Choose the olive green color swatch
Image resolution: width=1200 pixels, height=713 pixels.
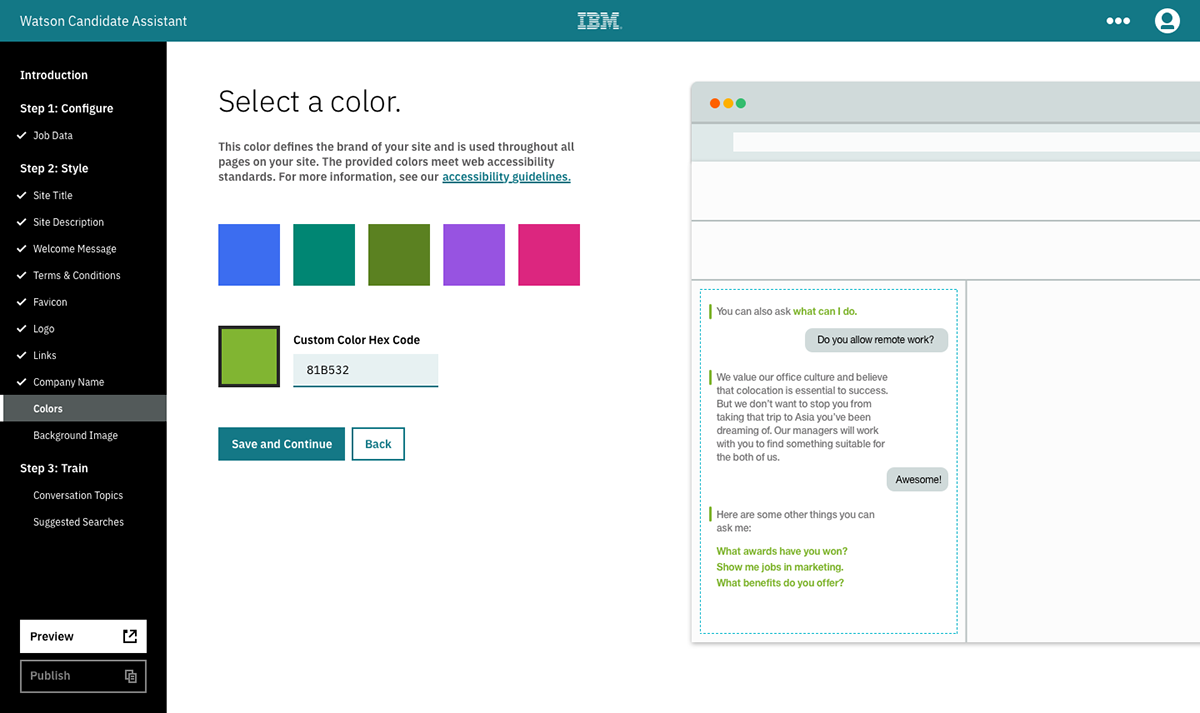pyautogui.click(x=399, y=255)
